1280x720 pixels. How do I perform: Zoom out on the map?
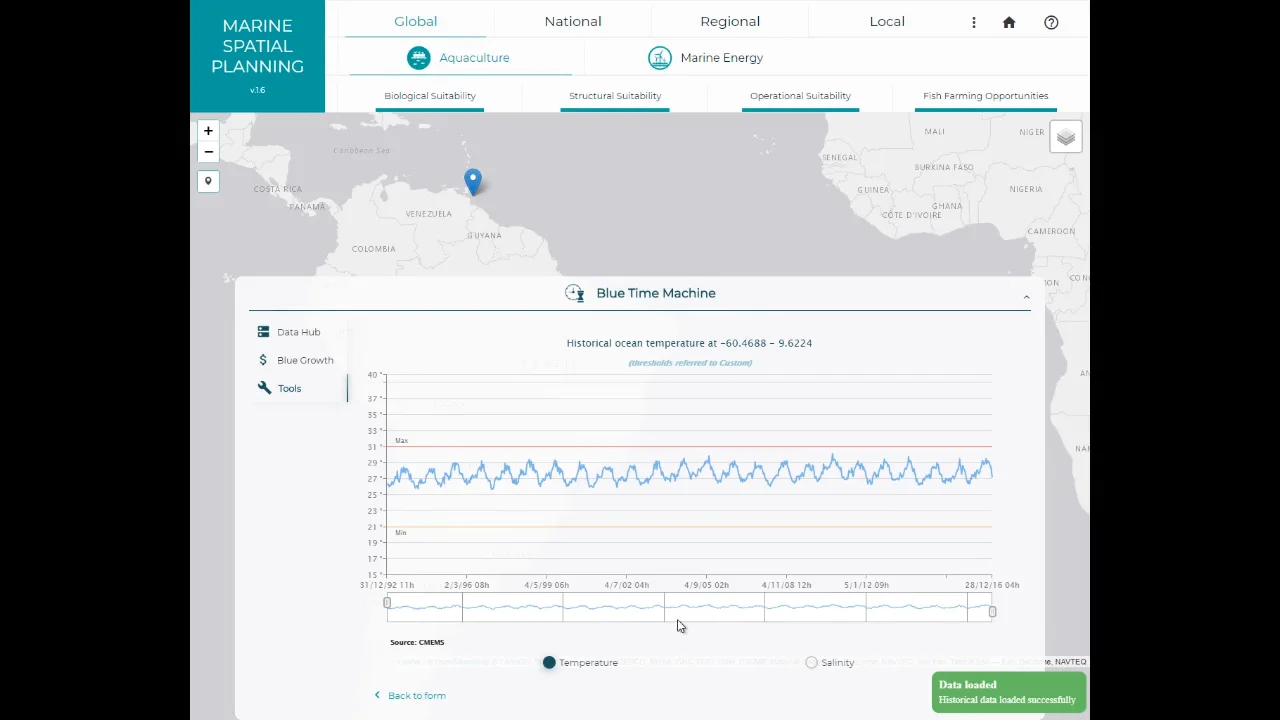click(x=208, y=152)
